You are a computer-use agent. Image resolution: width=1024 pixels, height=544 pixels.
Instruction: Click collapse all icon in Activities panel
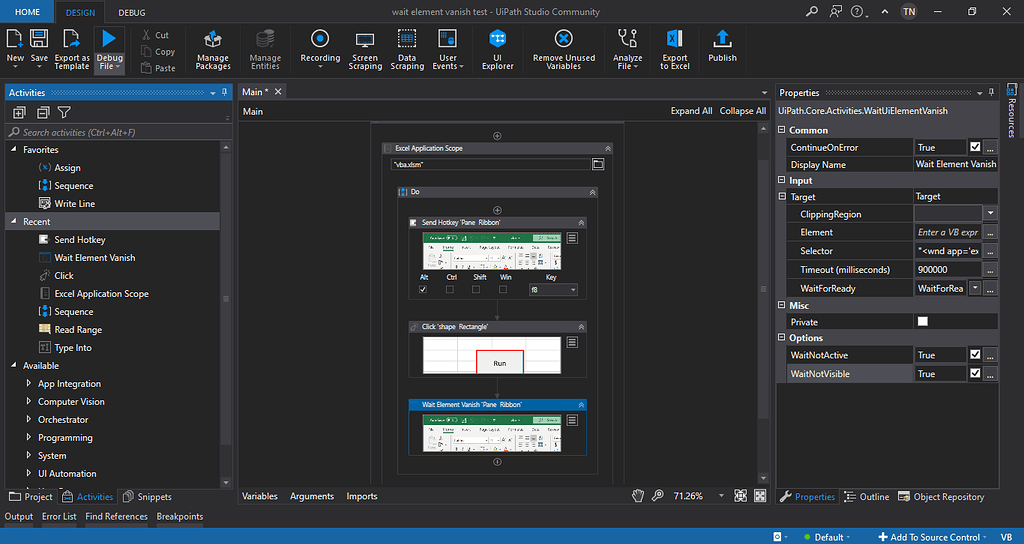pyautogui.click(x=42, y=112)
